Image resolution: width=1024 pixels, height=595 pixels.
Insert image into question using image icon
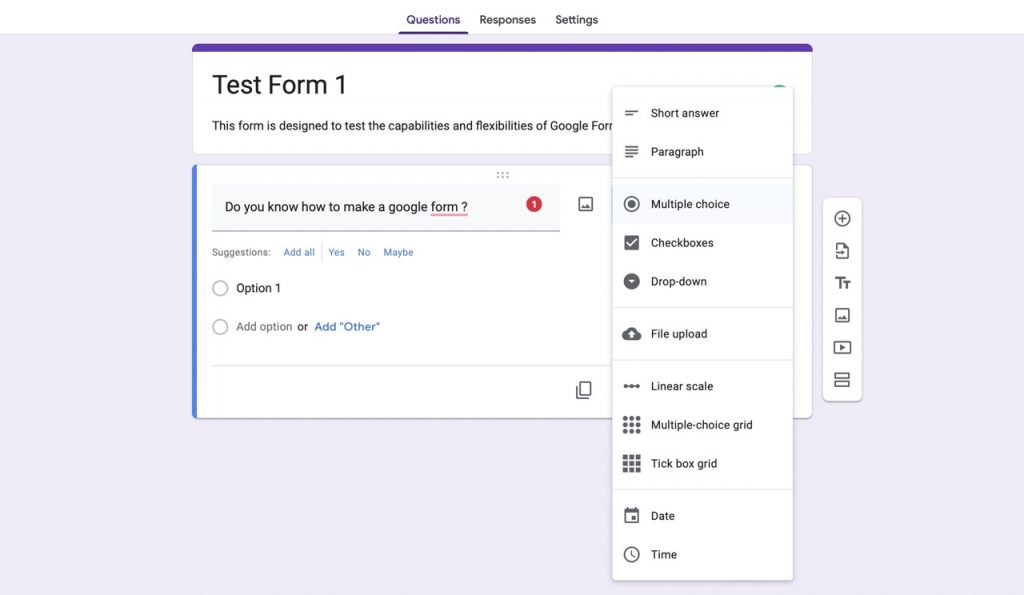(586, 204)
